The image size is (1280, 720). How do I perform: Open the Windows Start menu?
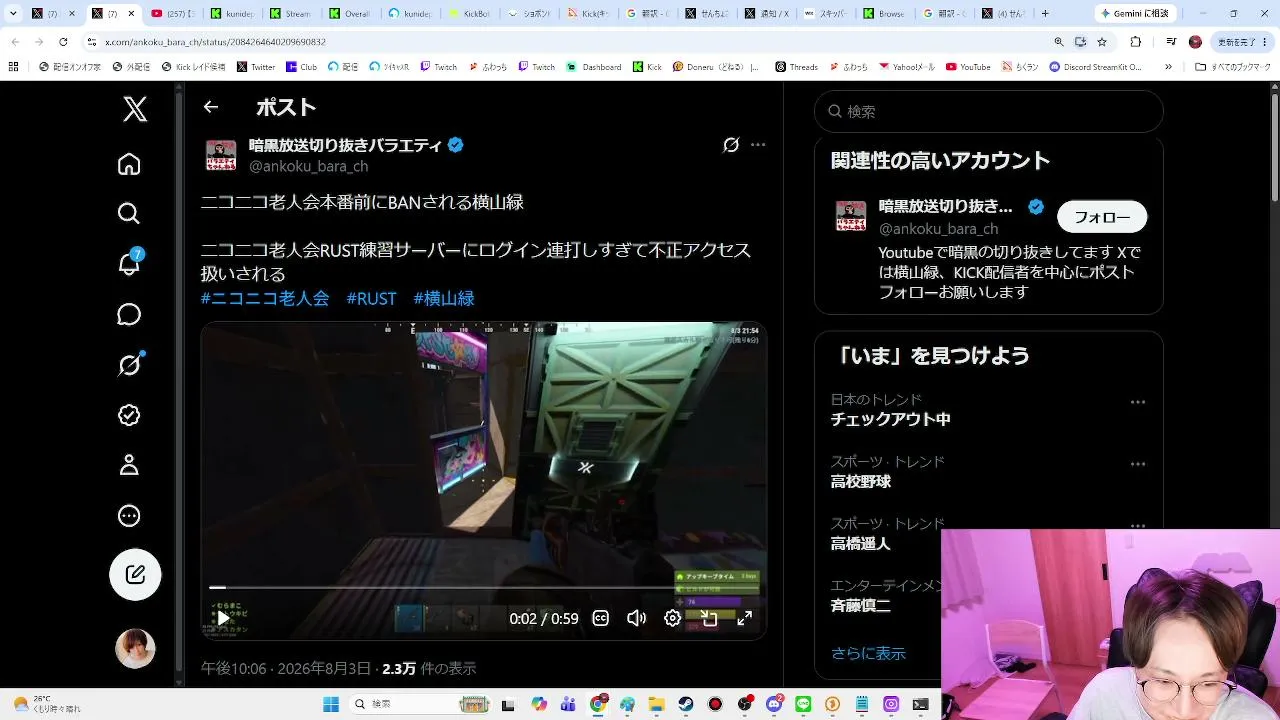[331, 704]
